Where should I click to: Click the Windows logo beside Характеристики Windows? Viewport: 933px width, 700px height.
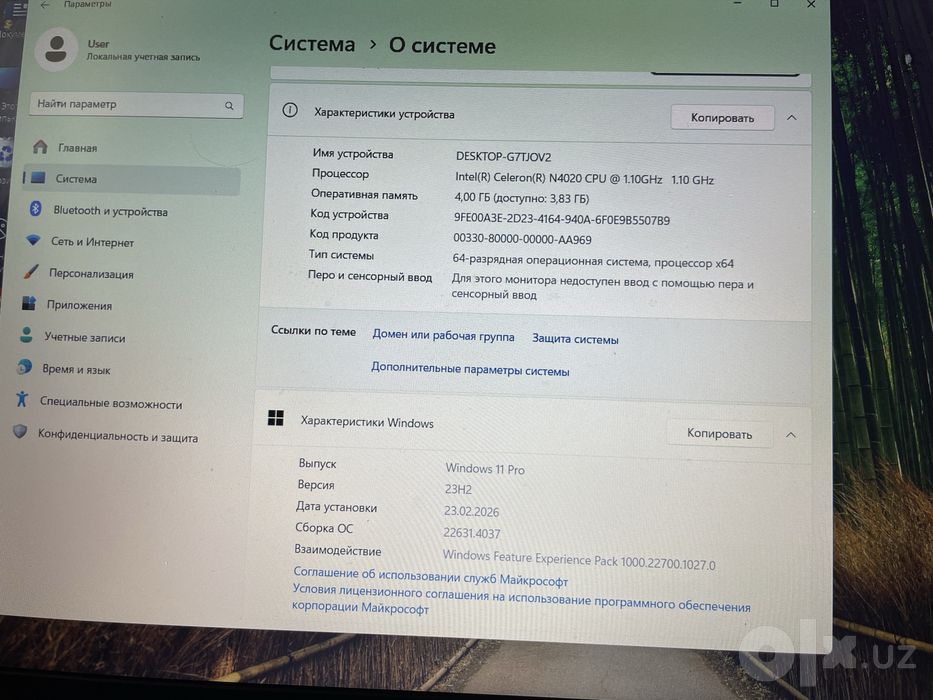275,418
